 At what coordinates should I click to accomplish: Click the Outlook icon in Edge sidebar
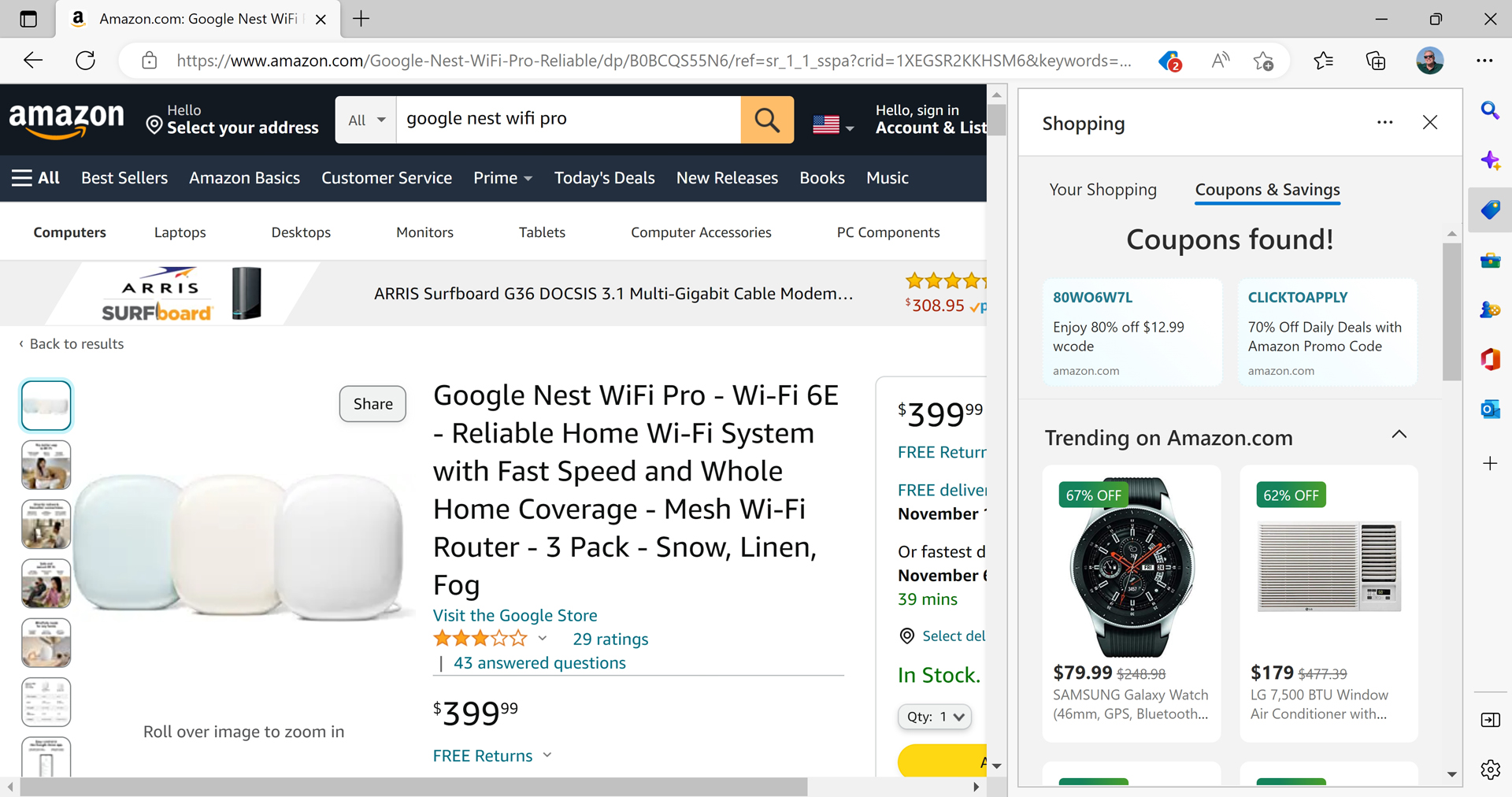1490,409
